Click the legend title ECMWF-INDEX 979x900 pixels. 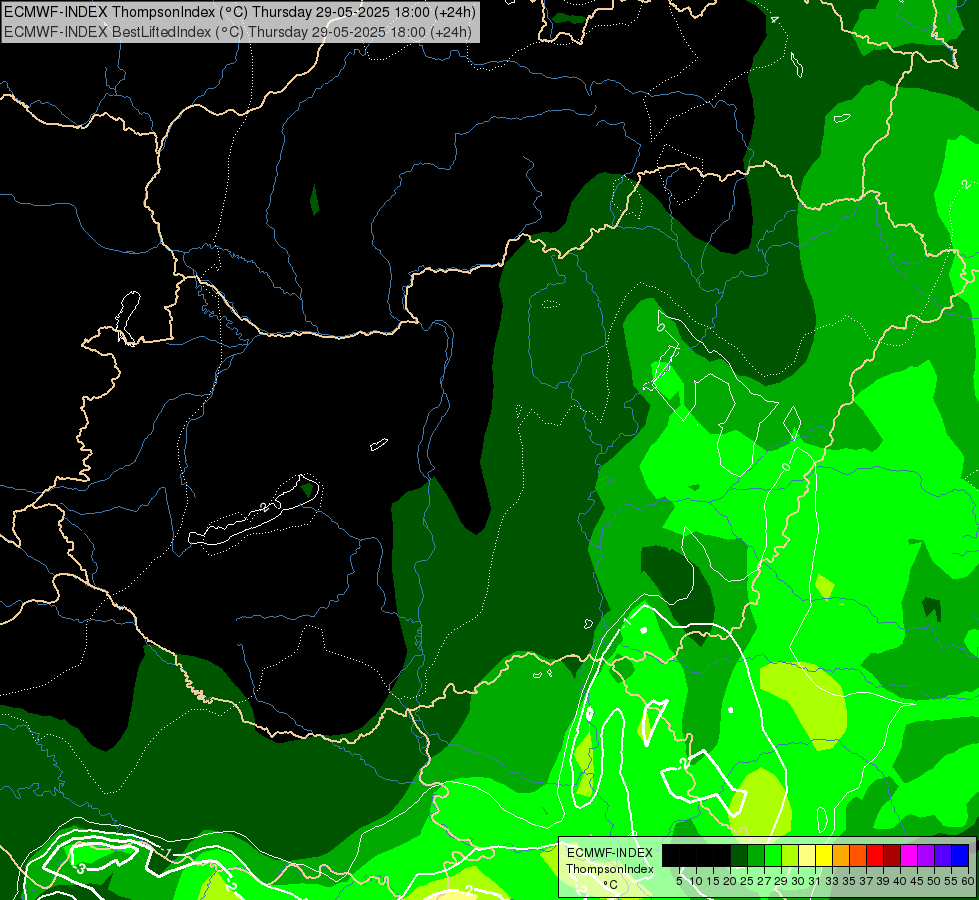coord(610,853)
